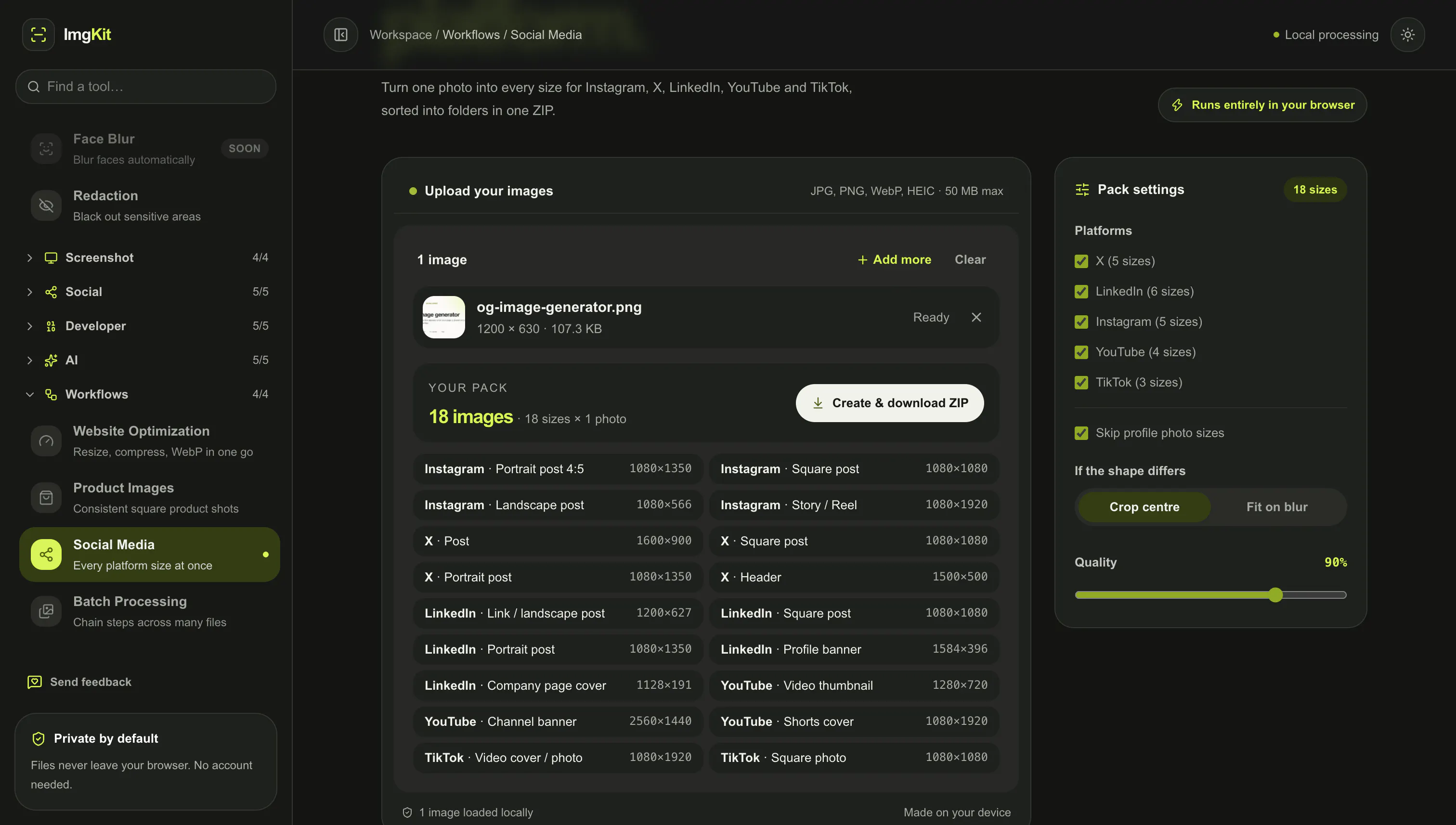Uncheck Instagram (5 sizes) platform
Screen dimensions: 1456x825
coord(1081,322)
